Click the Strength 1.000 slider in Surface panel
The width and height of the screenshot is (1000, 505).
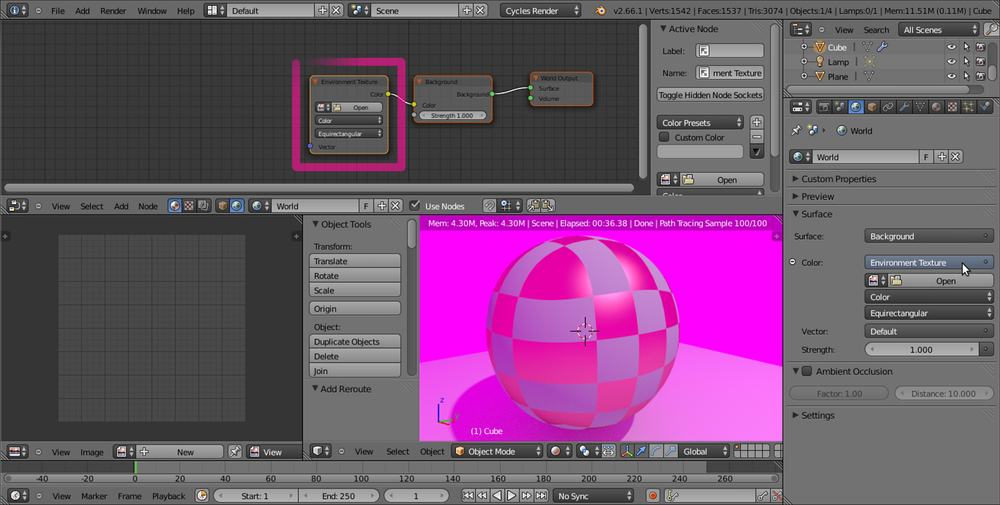[921, 350]
